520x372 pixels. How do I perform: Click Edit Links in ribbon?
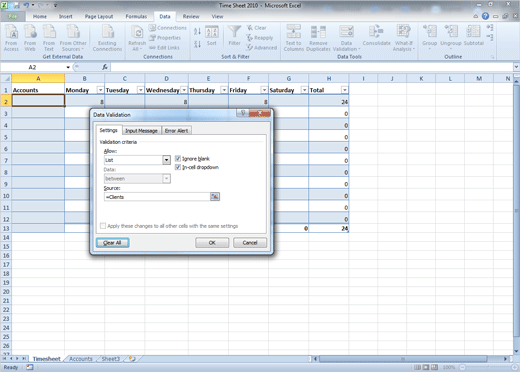(164, 48)
